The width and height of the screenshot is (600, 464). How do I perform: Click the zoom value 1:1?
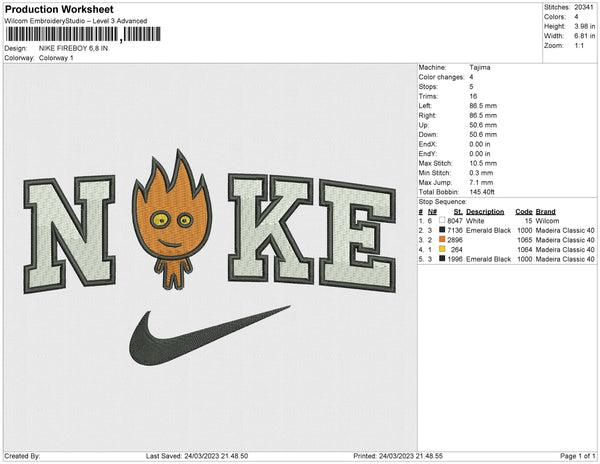pos(579,46)
